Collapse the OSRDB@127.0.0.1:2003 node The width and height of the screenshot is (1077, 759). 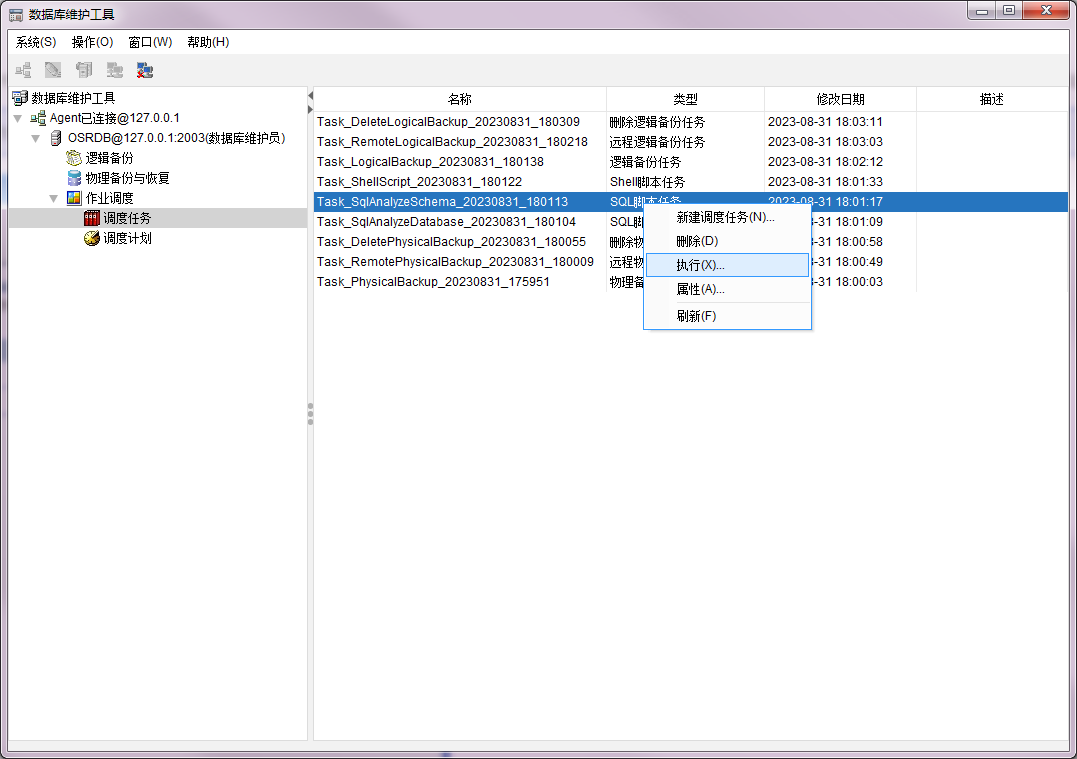tap(36, 138)
